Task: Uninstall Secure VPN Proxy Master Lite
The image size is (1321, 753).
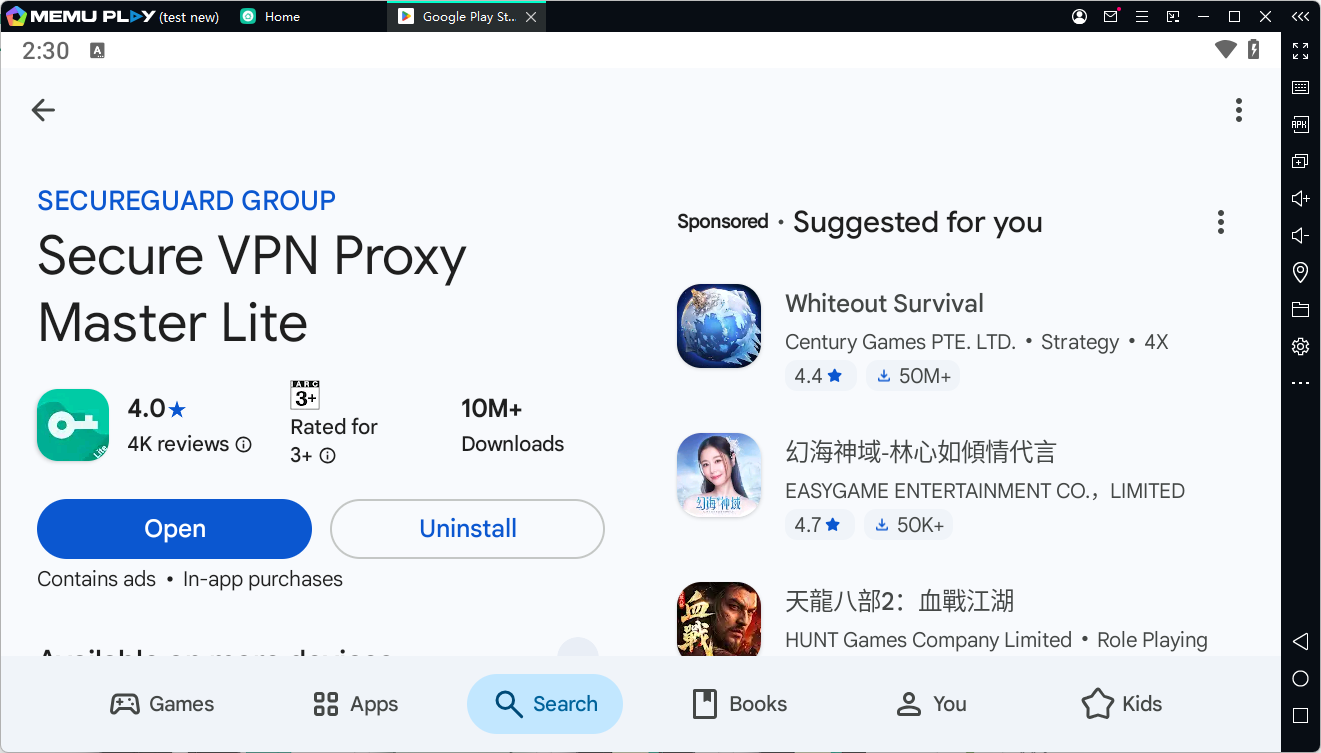Action: click(x=467, y=529)
